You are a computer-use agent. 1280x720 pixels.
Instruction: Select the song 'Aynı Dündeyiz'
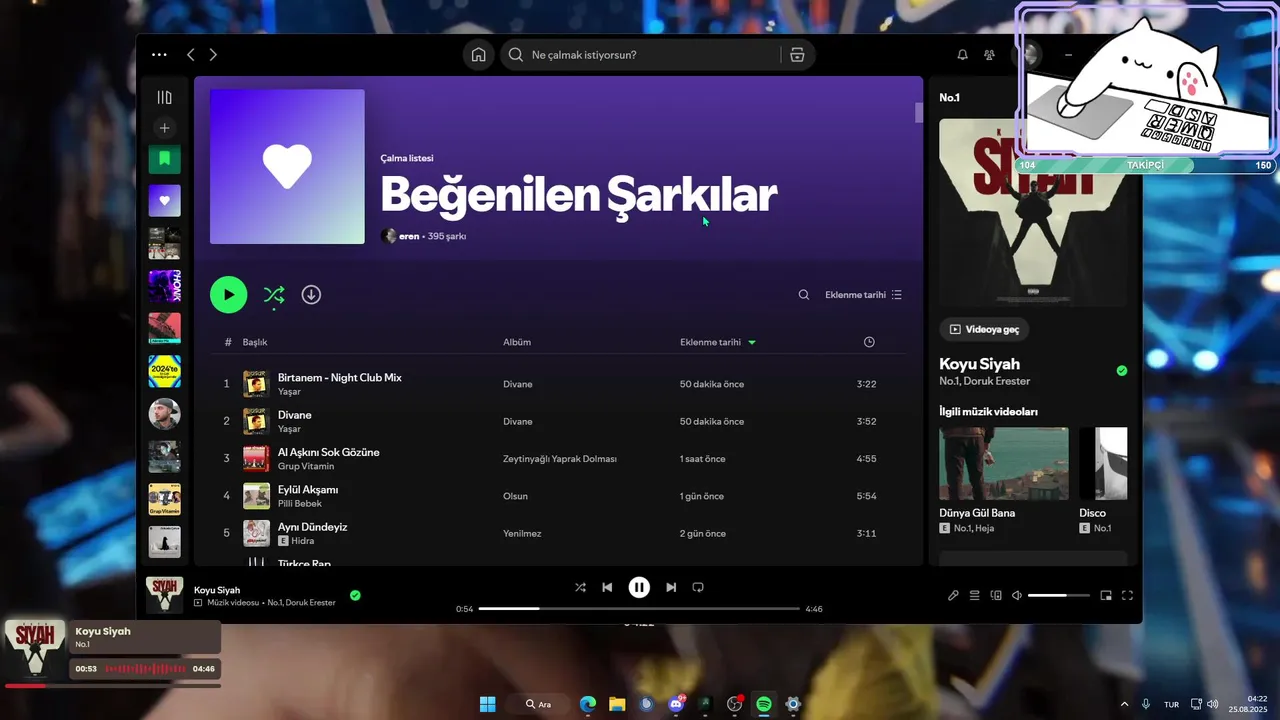click(313, 527)
